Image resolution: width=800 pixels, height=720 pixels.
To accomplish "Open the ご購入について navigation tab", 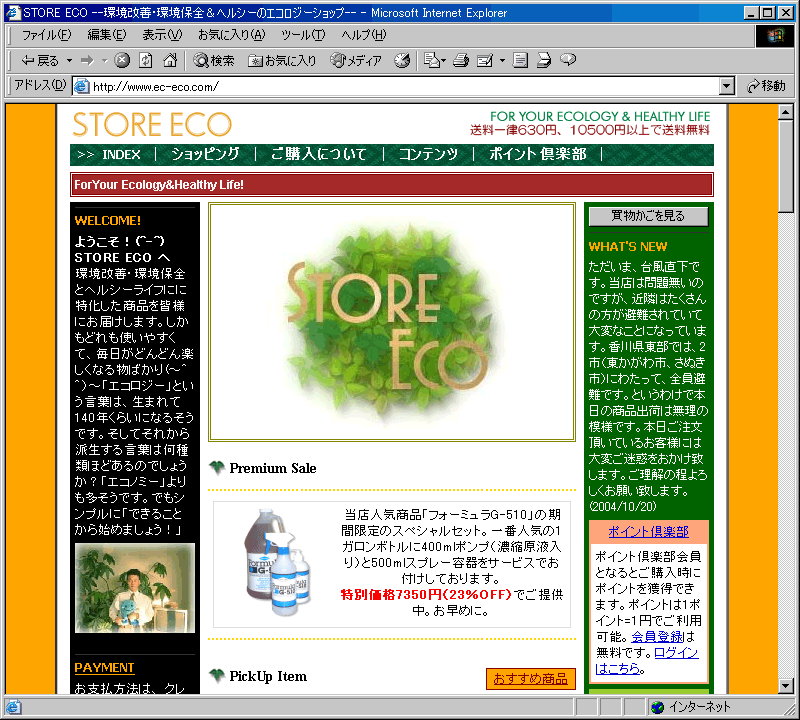I will coord(318,154).
